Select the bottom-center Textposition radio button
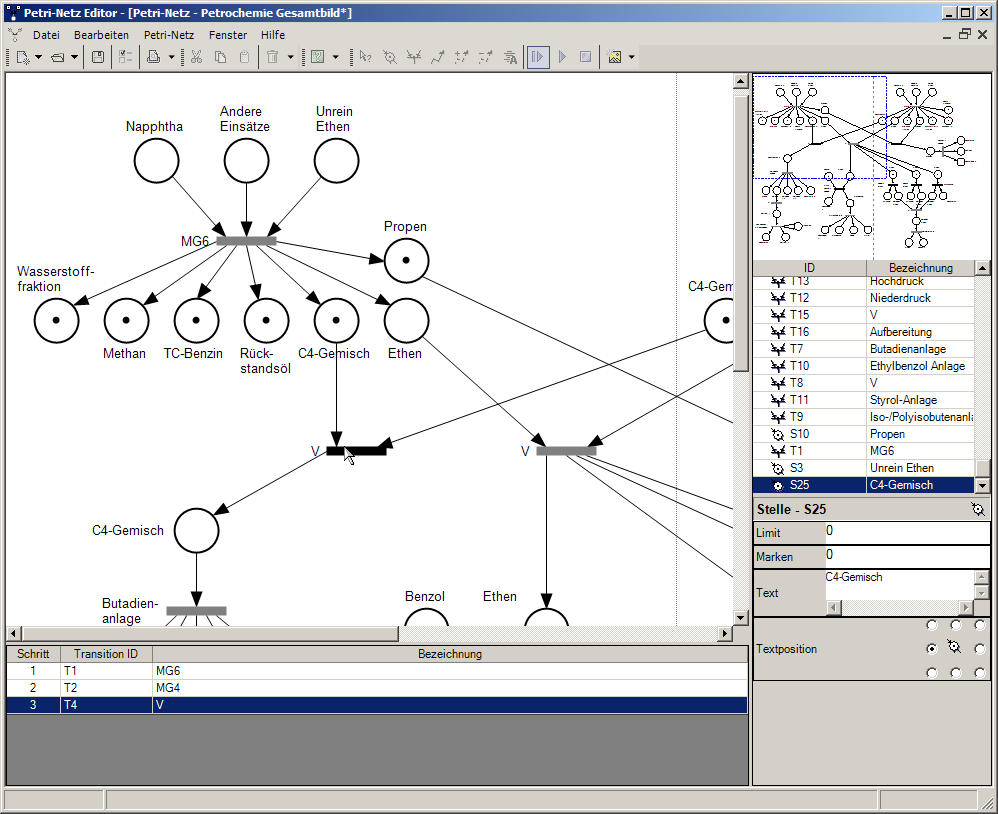This screenshot has height=814, width=998. pyautogui.click(x=955, y=673)
